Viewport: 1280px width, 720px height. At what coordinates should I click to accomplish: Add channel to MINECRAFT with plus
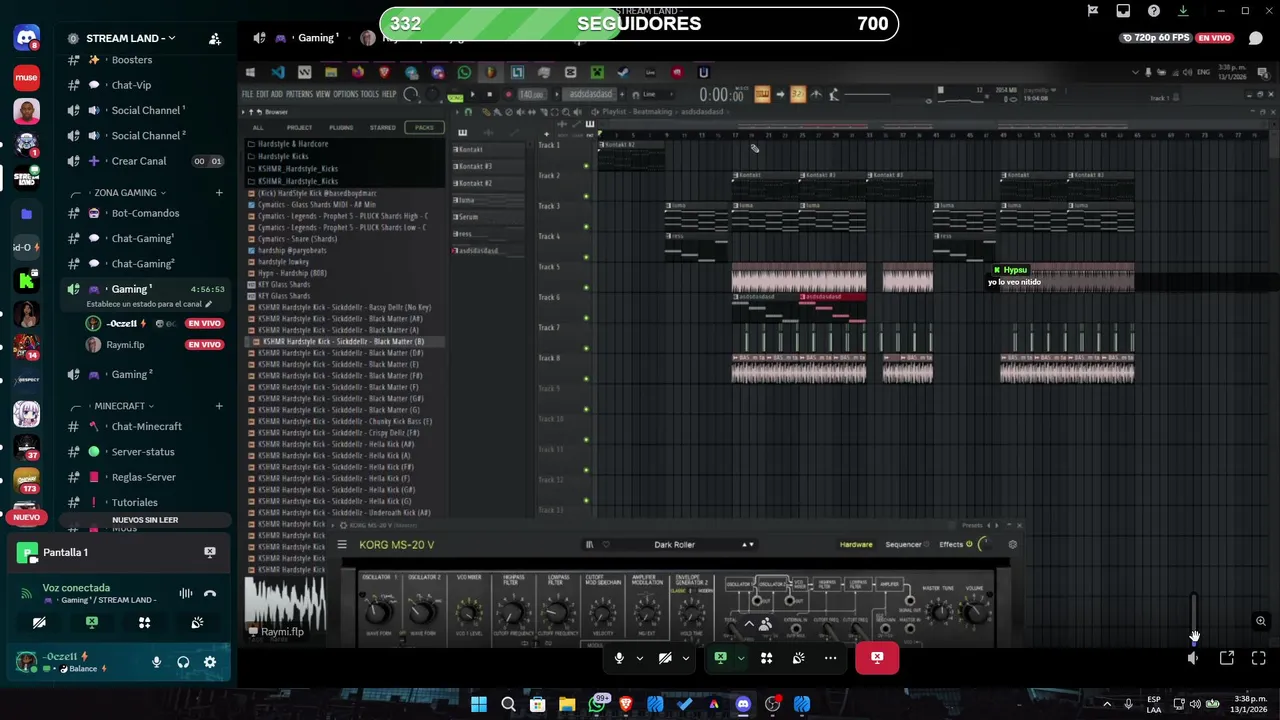coord(219,406)
